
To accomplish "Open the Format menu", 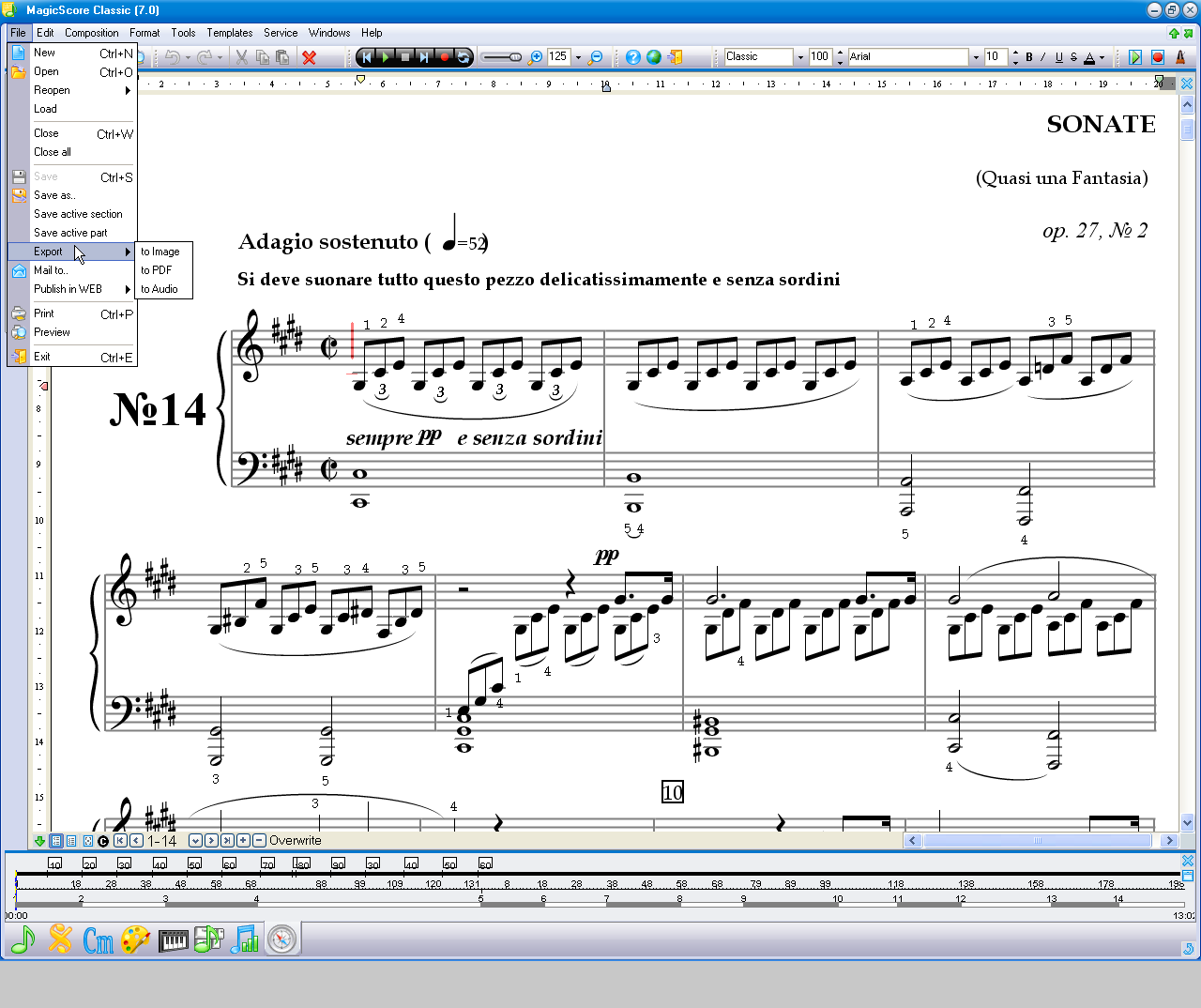I will [x=144, y=33].
